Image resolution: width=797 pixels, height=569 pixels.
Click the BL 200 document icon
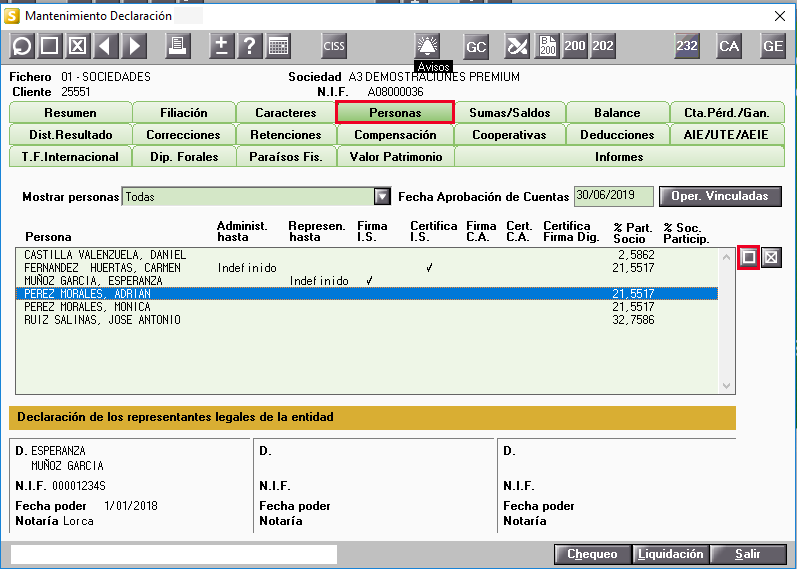[x=547, y=46]
